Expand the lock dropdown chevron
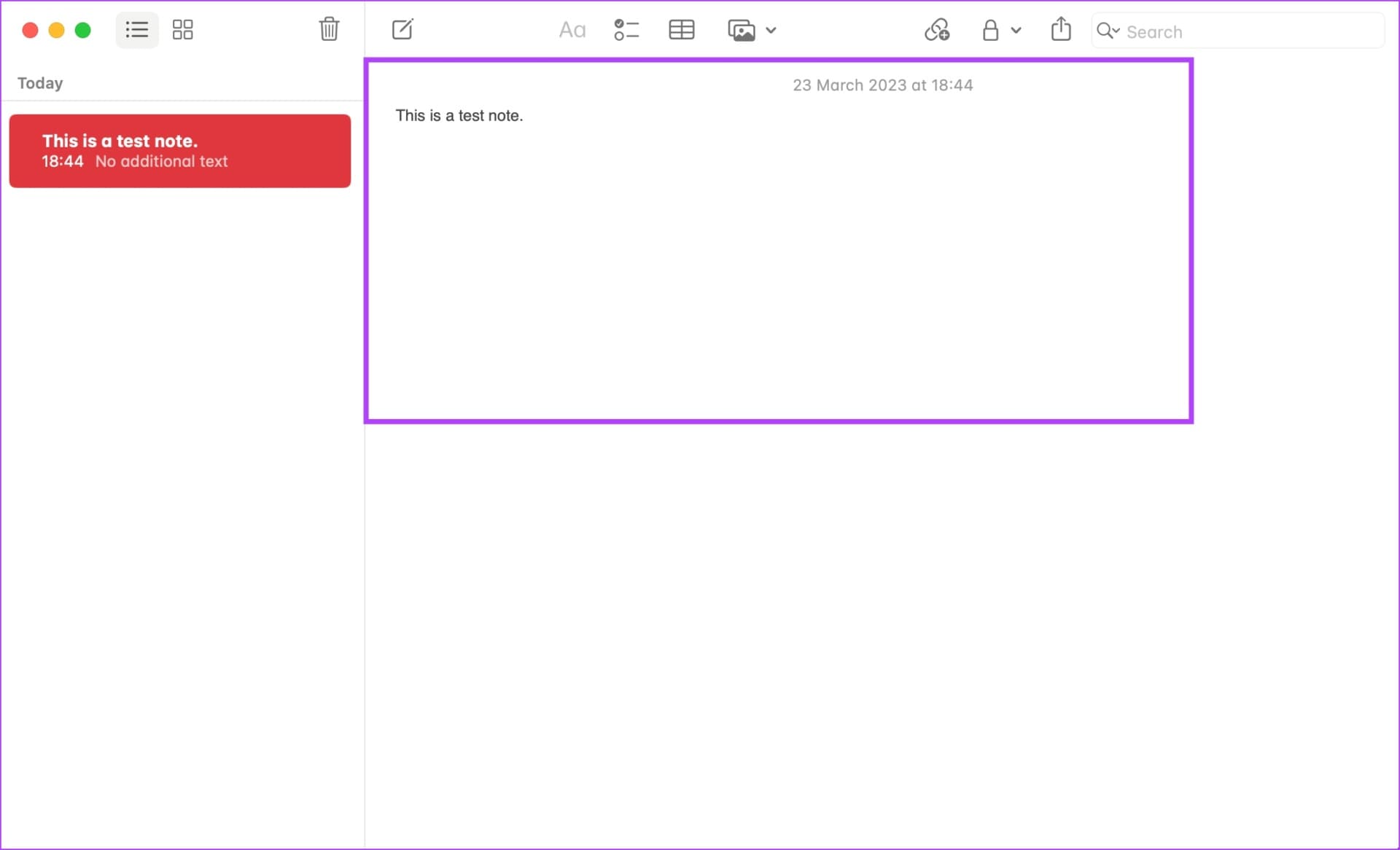Screen dimensions: 1400x850 [1016, 31]
